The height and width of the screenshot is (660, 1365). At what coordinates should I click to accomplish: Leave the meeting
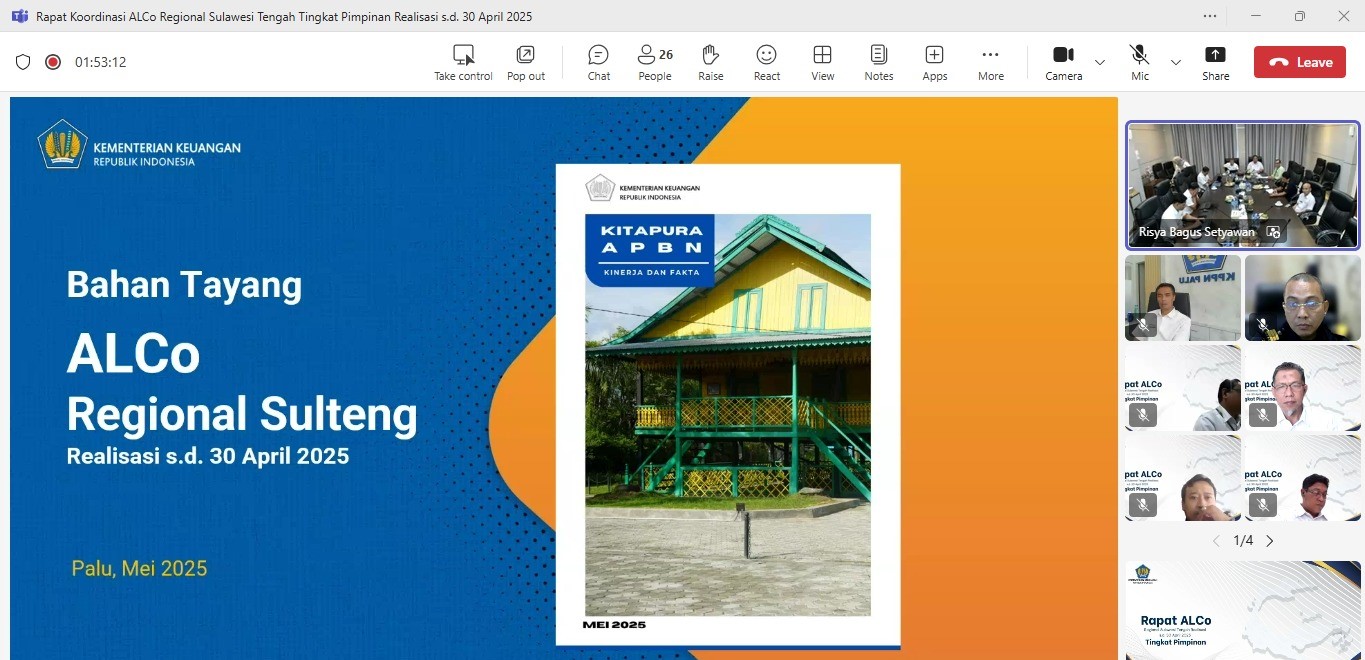coord(1299,61)
